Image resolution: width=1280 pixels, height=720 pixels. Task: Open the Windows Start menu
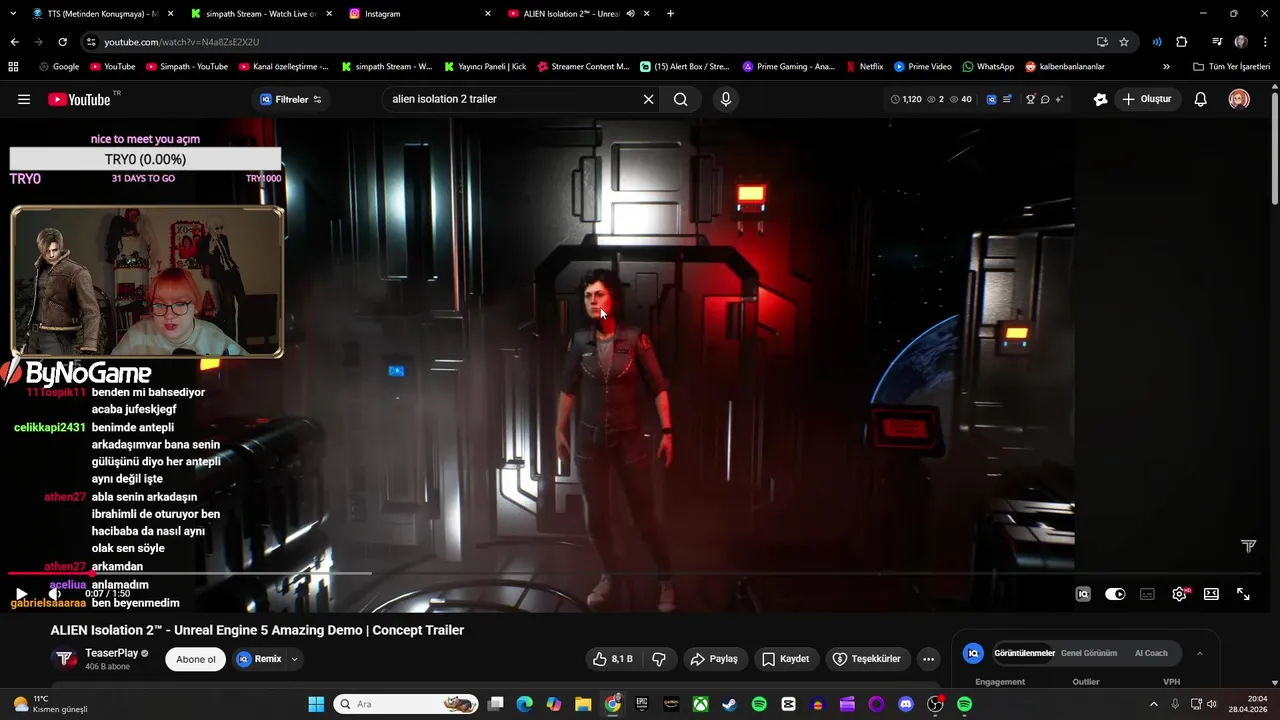coord(316,704)
